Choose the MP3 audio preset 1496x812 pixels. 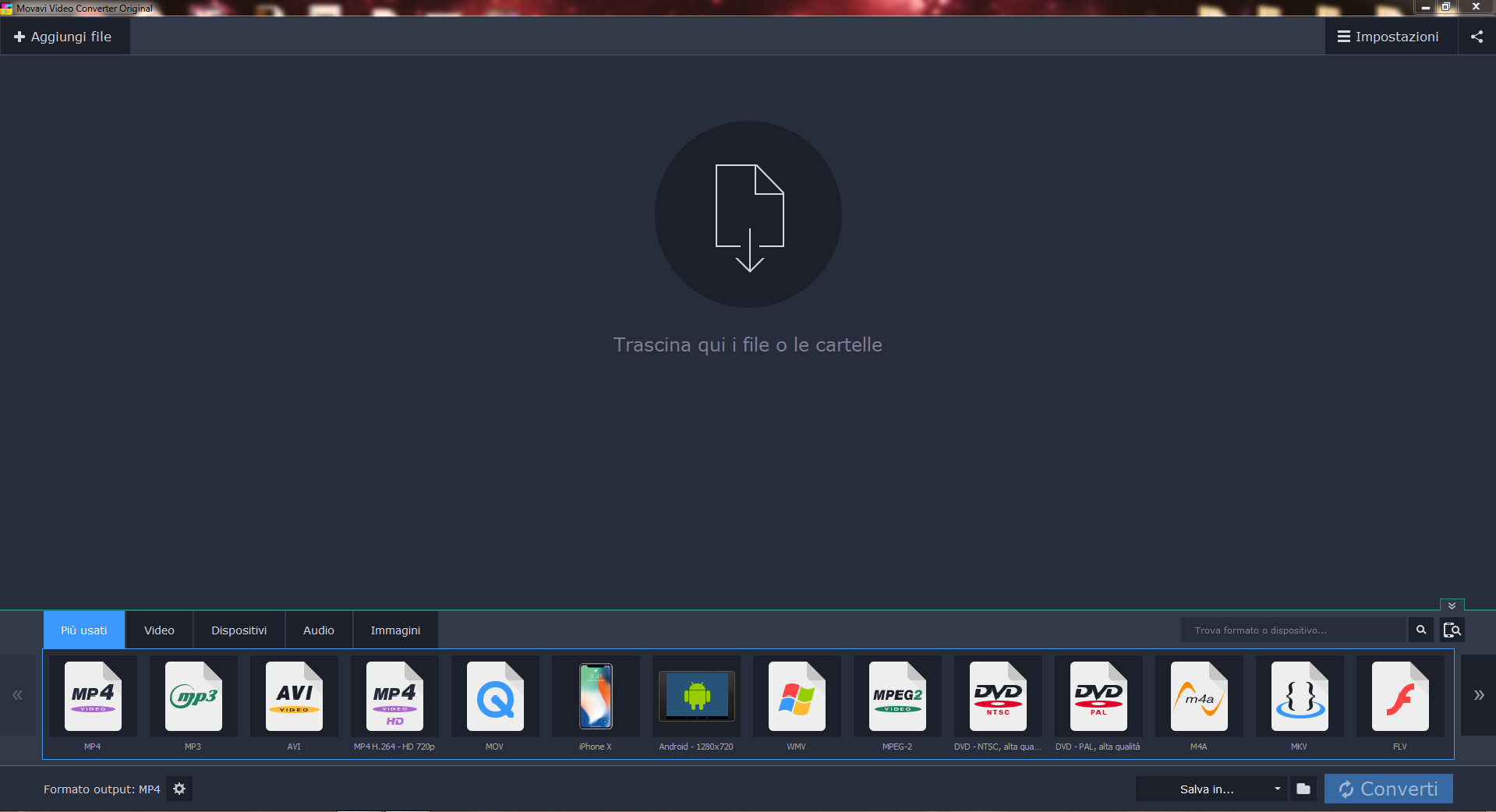coord(193,697)
